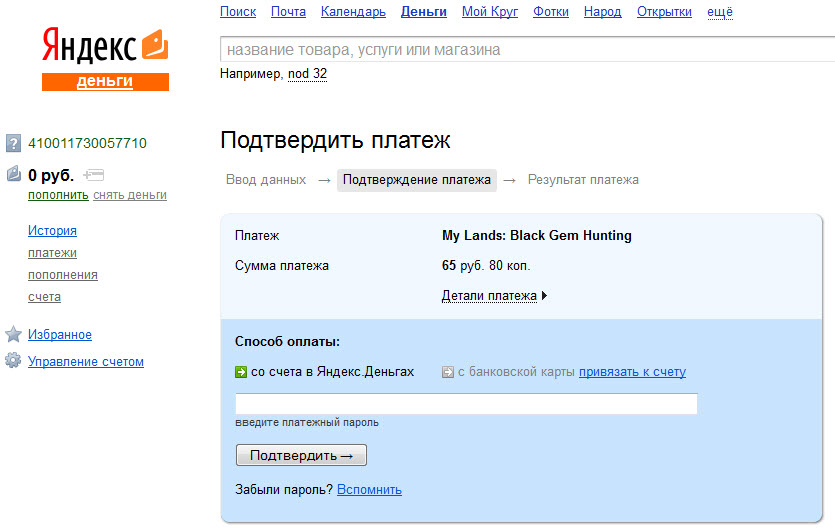835x532 pixels.
Task: Open Почта in the top navigation
Action: pos(288,12)
